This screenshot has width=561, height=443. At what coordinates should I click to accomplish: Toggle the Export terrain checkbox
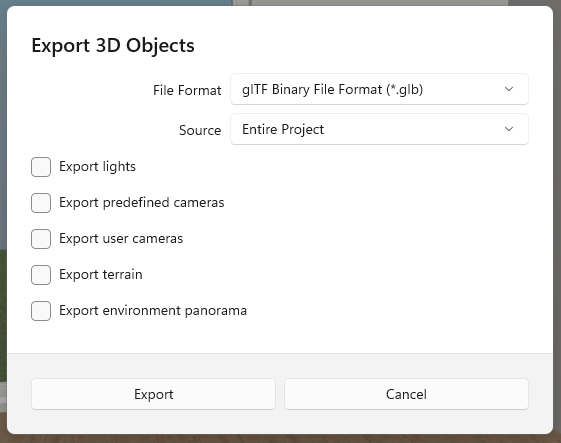pos(41,275)
